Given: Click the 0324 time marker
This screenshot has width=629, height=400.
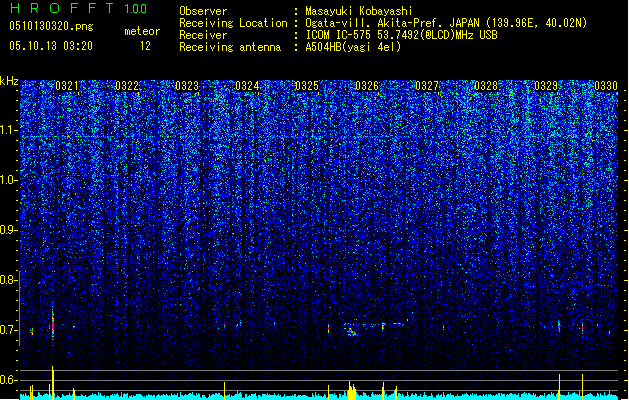Looking at the screenshot, I should pyautogui.click(x=247, y=86).
